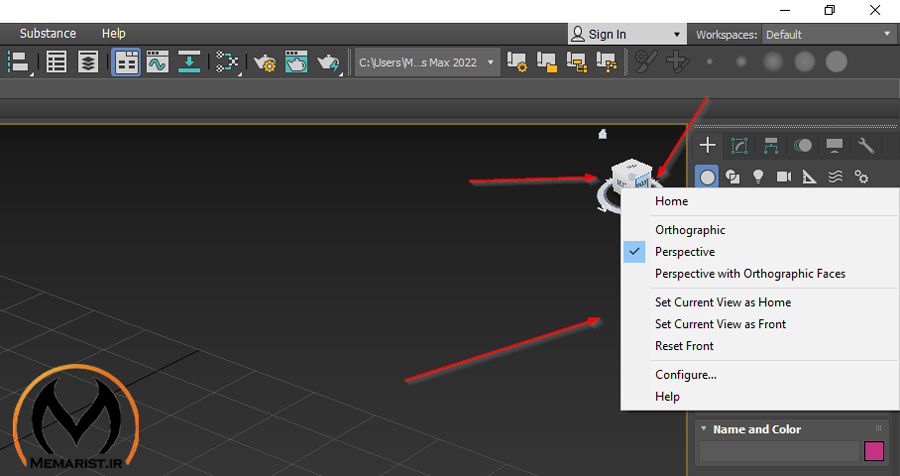Open the Utilities wrench panel icon
The height and width of the screenshot is (476, 900).
click(x=866, y=146)
